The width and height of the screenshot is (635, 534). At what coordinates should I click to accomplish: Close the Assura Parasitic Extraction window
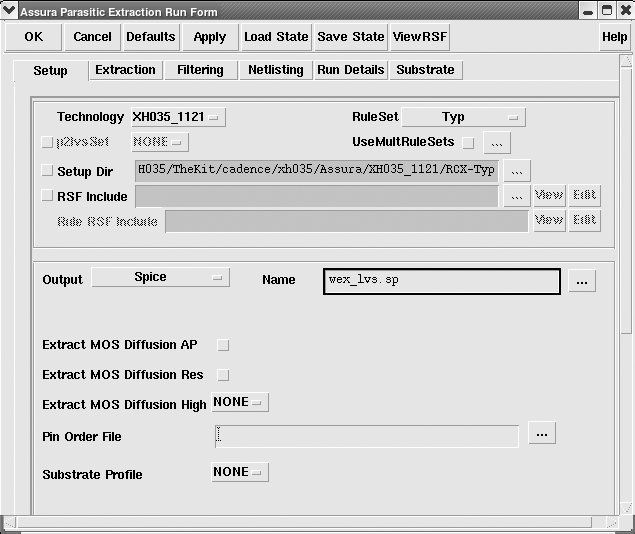coord(625,11)
